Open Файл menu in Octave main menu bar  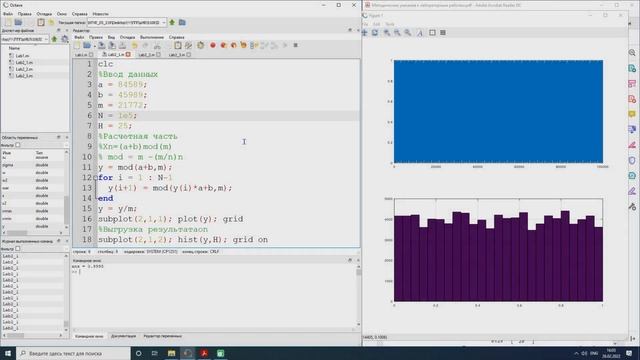point(8,14)
